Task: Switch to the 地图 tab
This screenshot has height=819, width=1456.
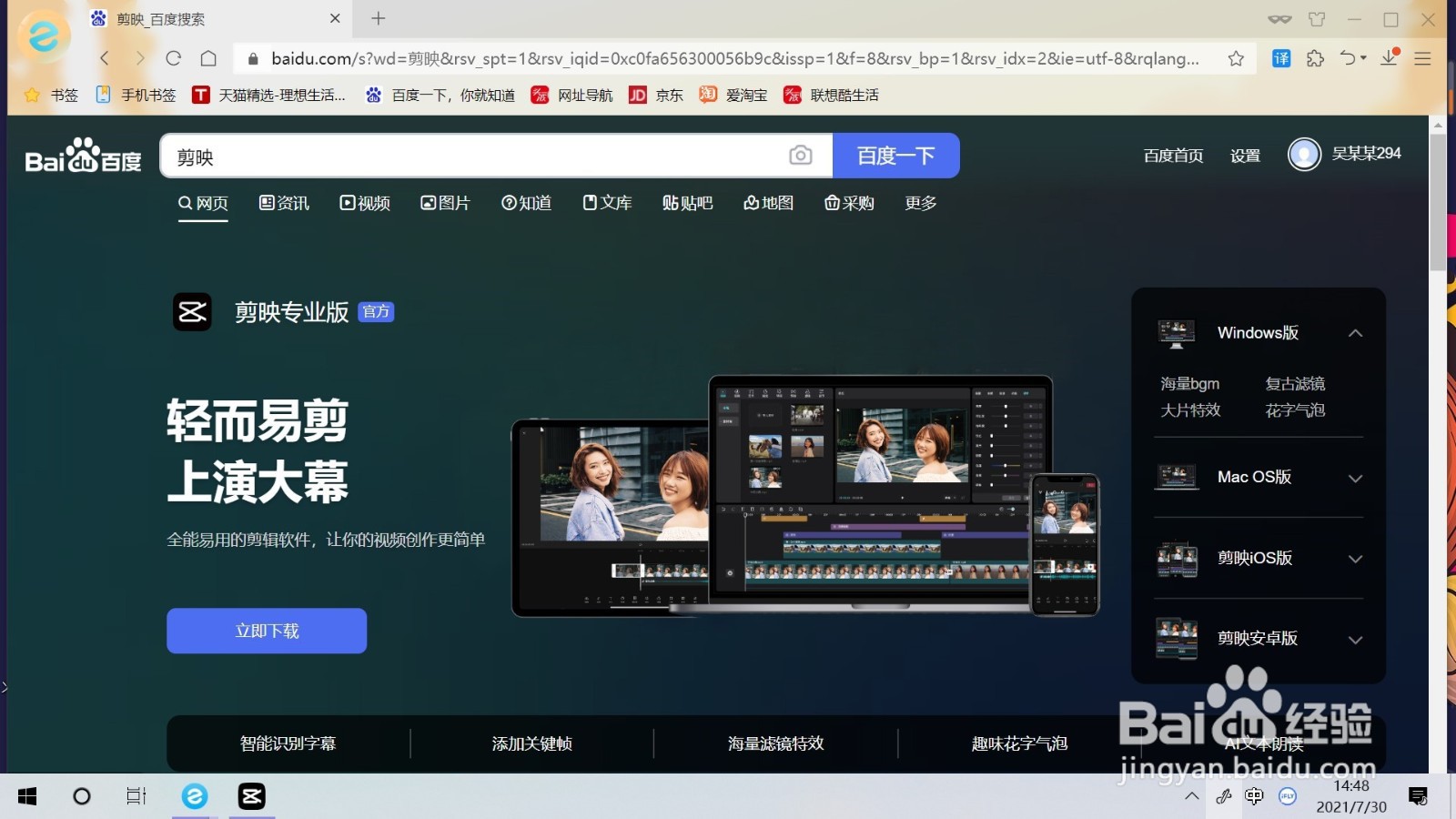Action: (769, 203)
